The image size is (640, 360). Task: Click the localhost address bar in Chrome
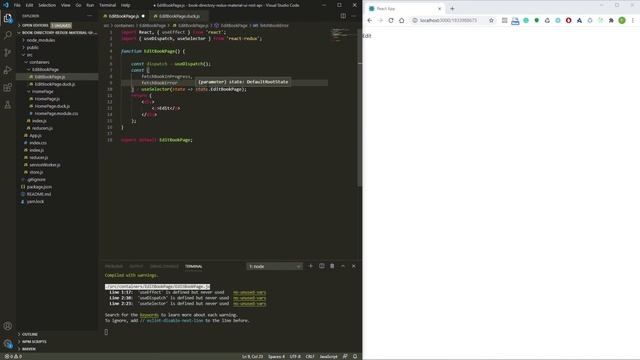(x=448, y=20)
